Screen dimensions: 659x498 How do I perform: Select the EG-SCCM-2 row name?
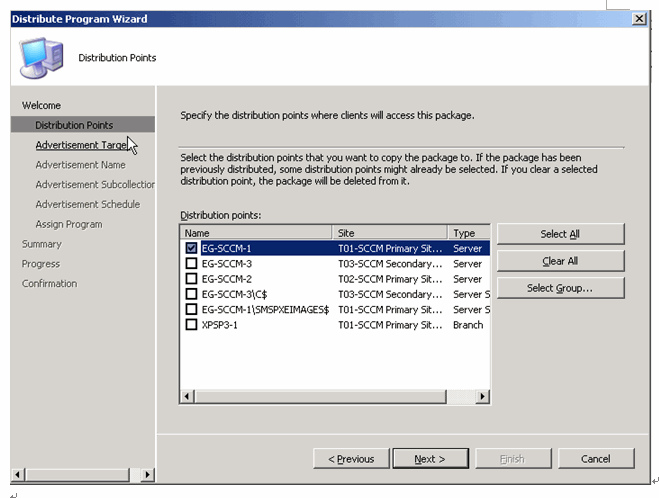point(227,279)
